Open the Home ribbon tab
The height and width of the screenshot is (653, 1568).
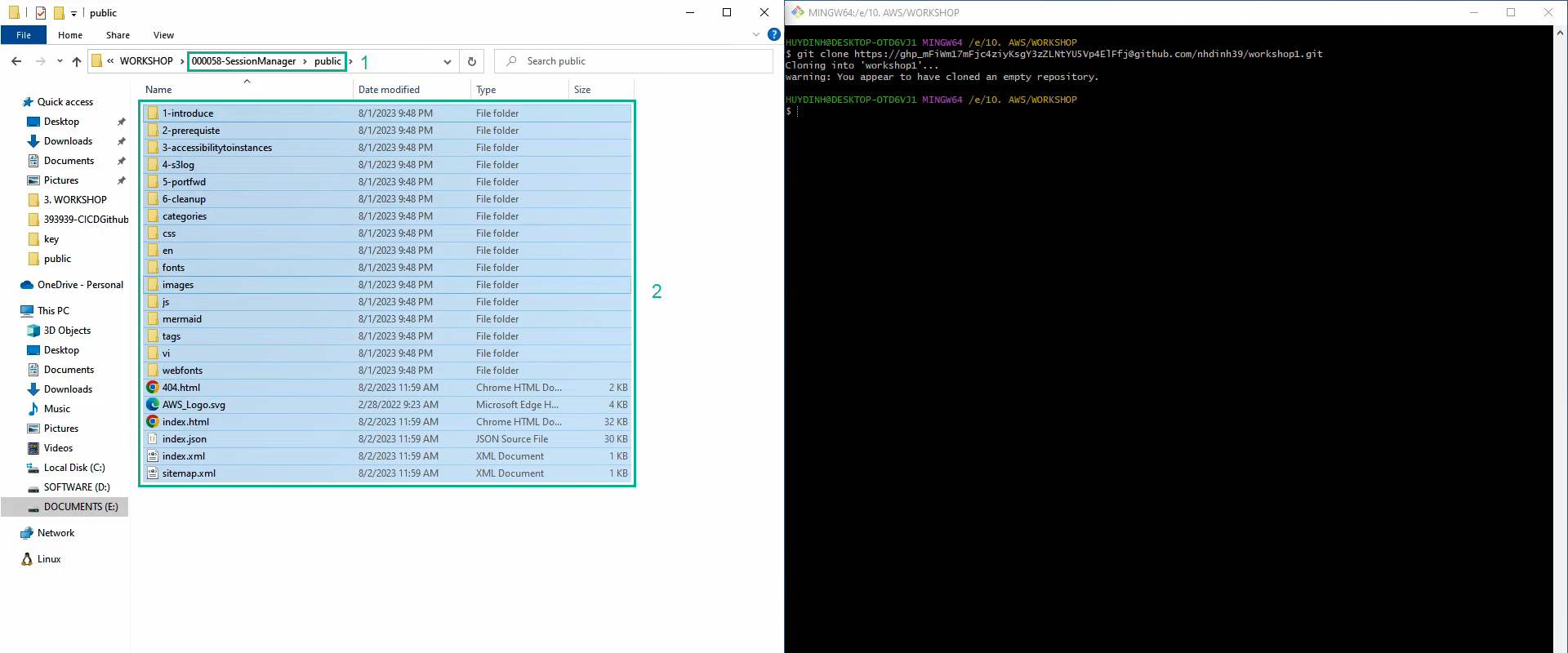pos(70,35)
